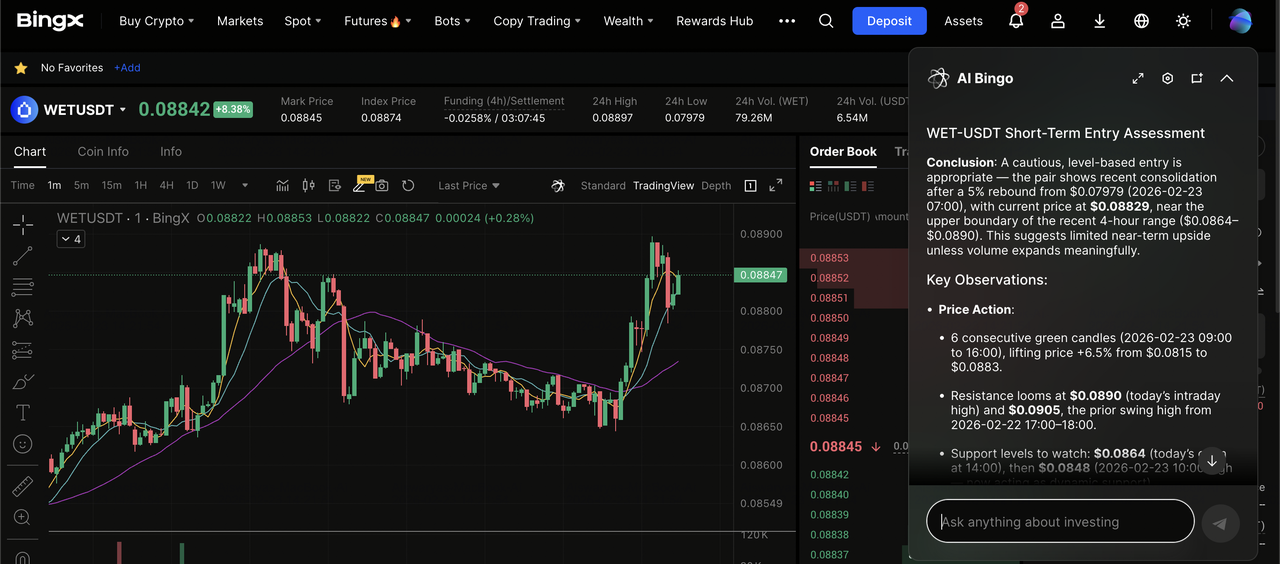Start a new AI Bingo chat
The width and height of the screenshot is (1280, 564).
point(1196,78)
